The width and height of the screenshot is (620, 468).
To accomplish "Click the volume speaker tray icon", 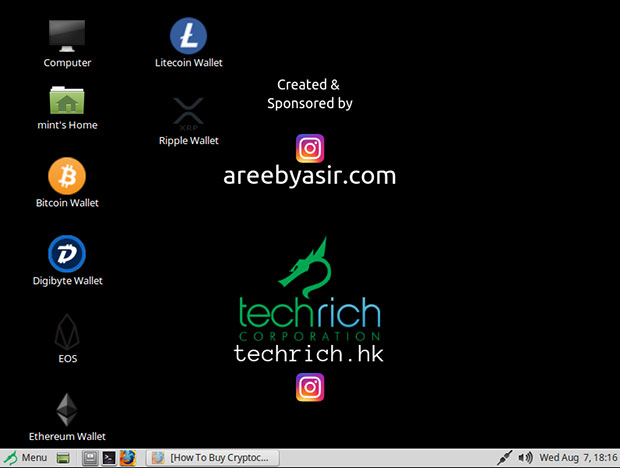I will [525, 458].
